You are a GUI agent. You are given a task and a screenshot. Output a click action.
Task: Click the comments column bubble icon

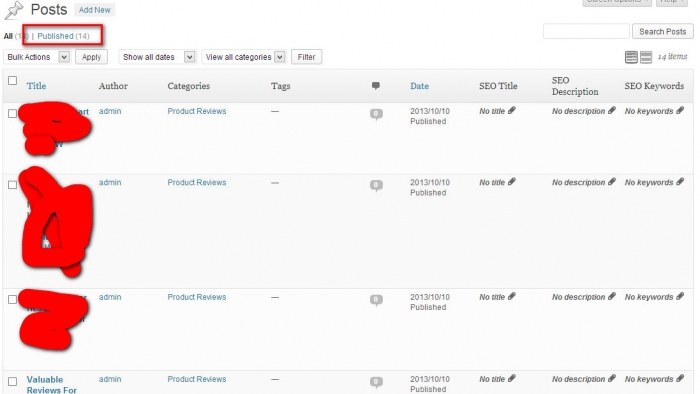tap(376, 86)
